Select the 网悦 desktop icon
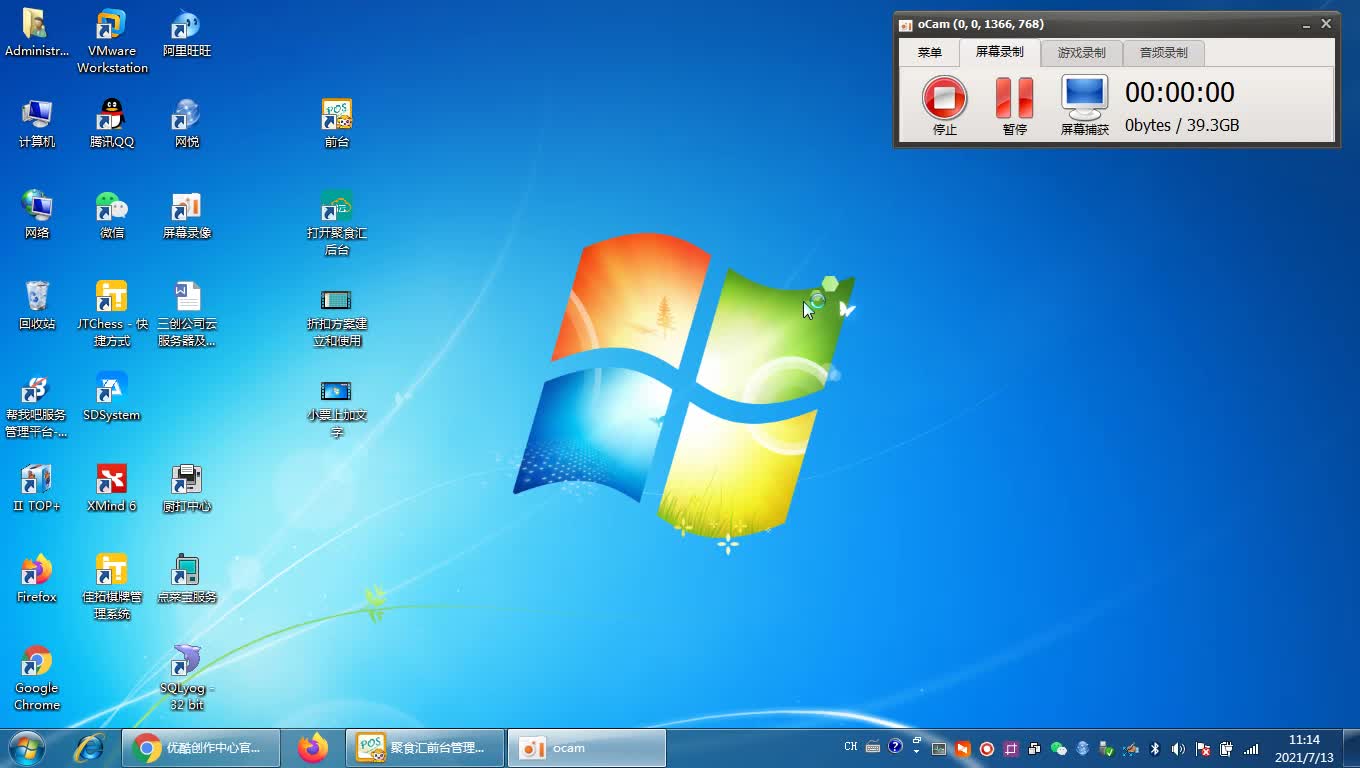This screenshot has height=768, width=1360. 187,124
